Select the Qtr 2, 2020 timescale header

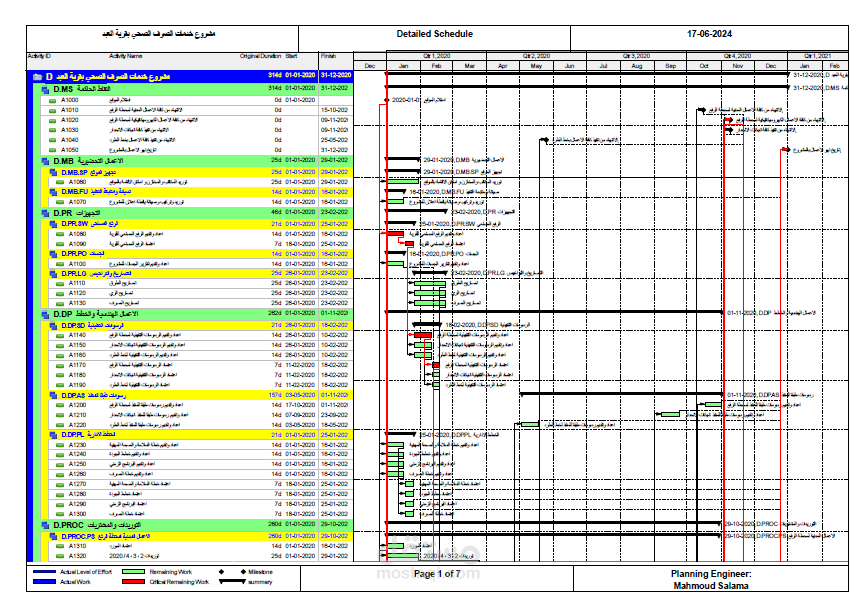(536, 56)
